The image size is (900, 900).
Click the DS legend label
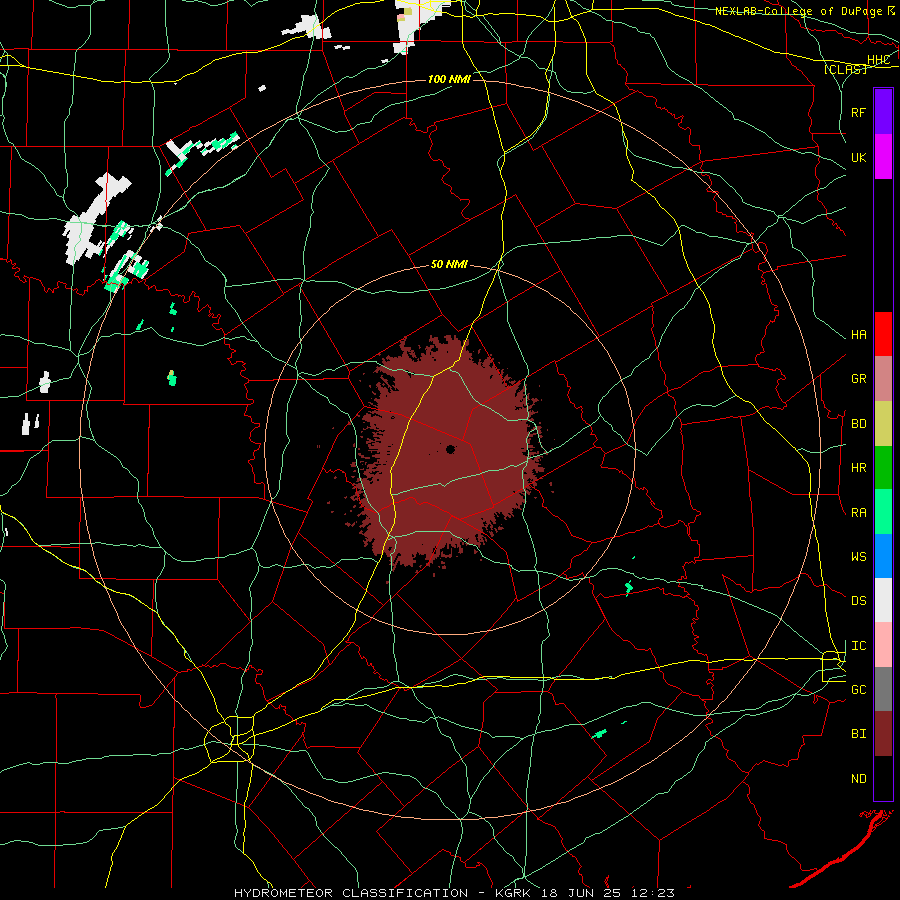[858, 601]
